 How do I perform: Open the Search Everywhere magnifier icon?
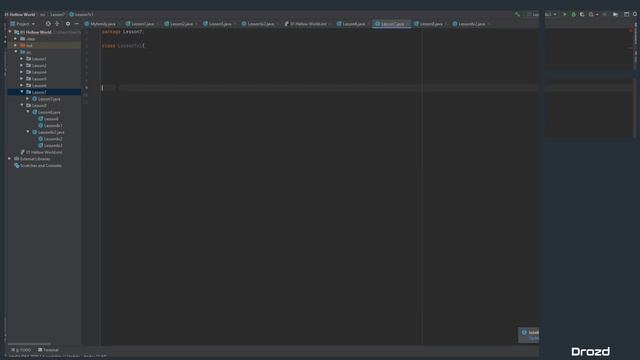point(635,14)
